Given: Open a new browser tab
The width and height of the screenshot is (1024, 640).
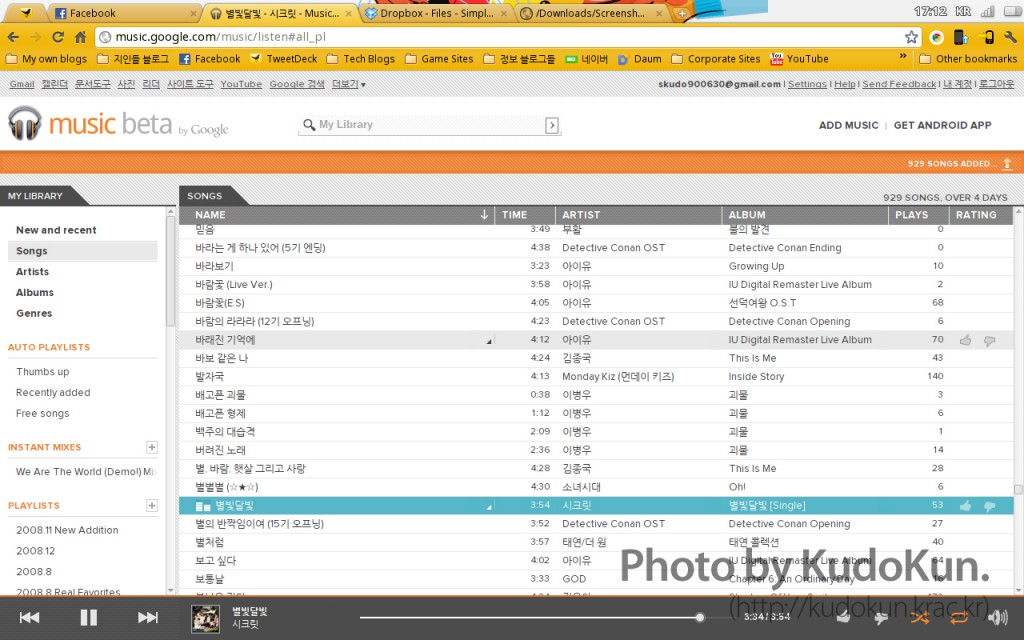Looking at the screenshot, I should (682, 13).
